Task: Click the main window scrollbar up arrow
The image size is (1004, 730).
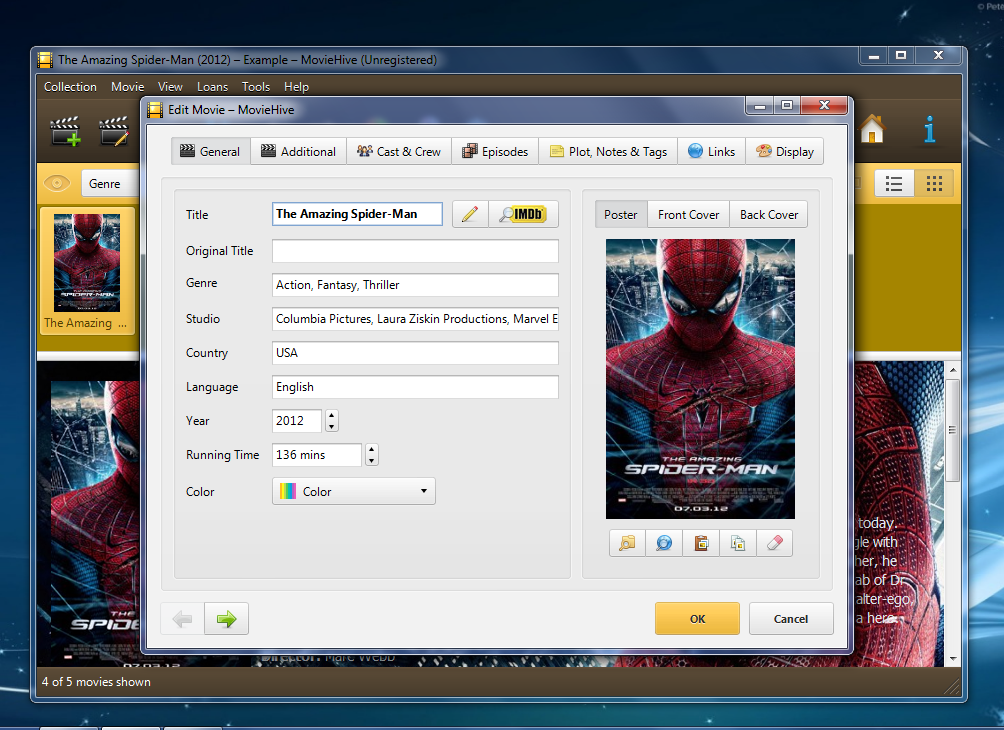Action: (953, 369)
